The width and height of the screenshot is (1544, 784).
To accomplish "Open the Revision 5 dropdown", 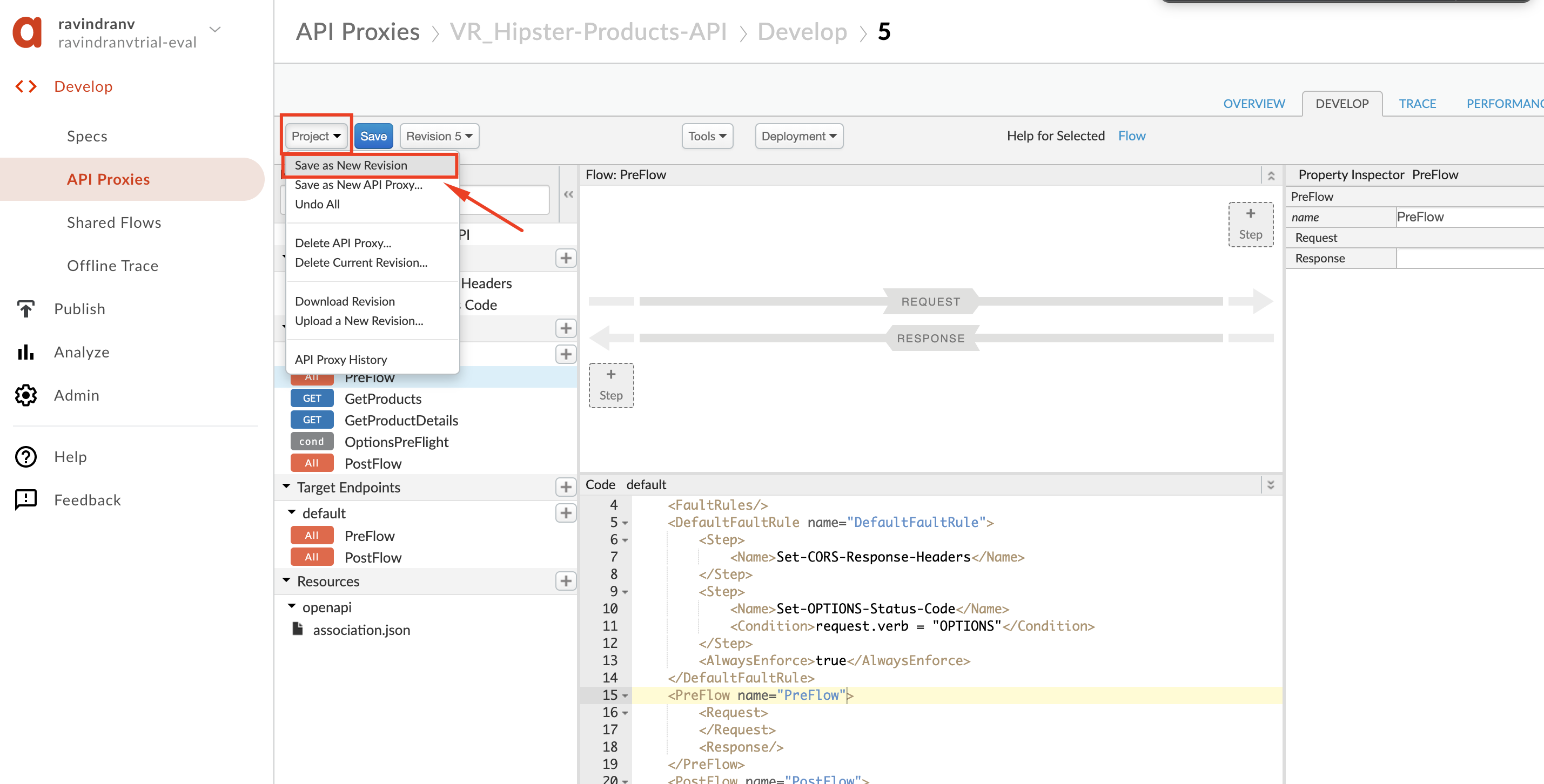I will pyautogui.click(x=439, y=136).
